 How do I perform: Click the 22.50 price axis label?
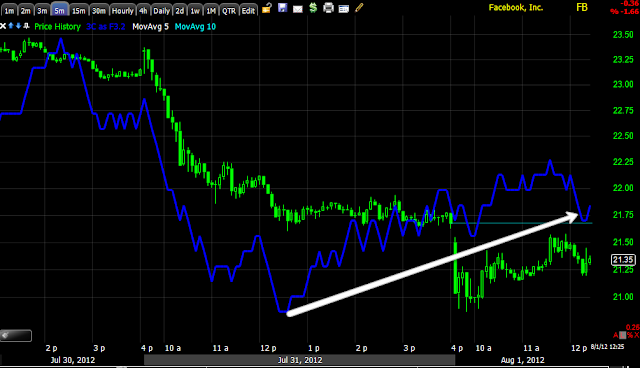click(623, 136)
